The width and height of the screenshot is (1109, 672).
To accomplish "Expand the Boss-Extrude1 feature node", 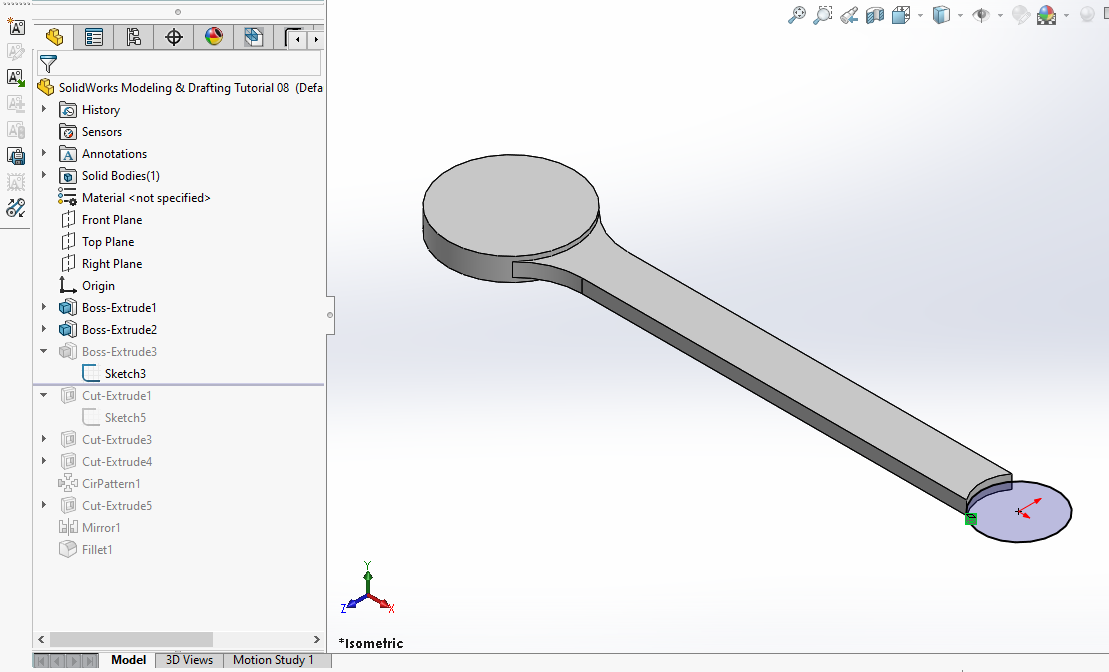I will coord(43,308).
